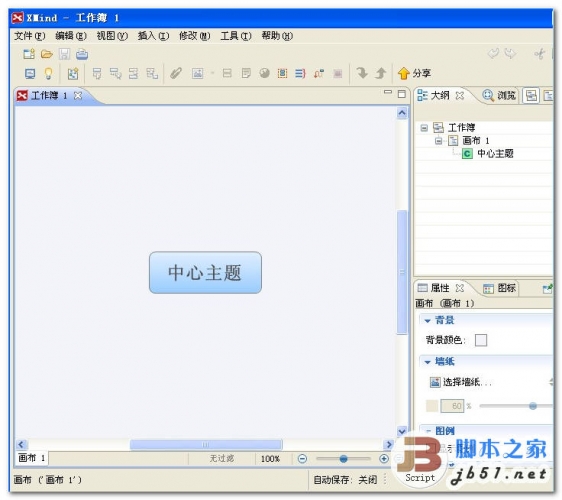Create a new workbook with toolbar icon
Viewport: 562px width, 500px height.
[29, 54]
